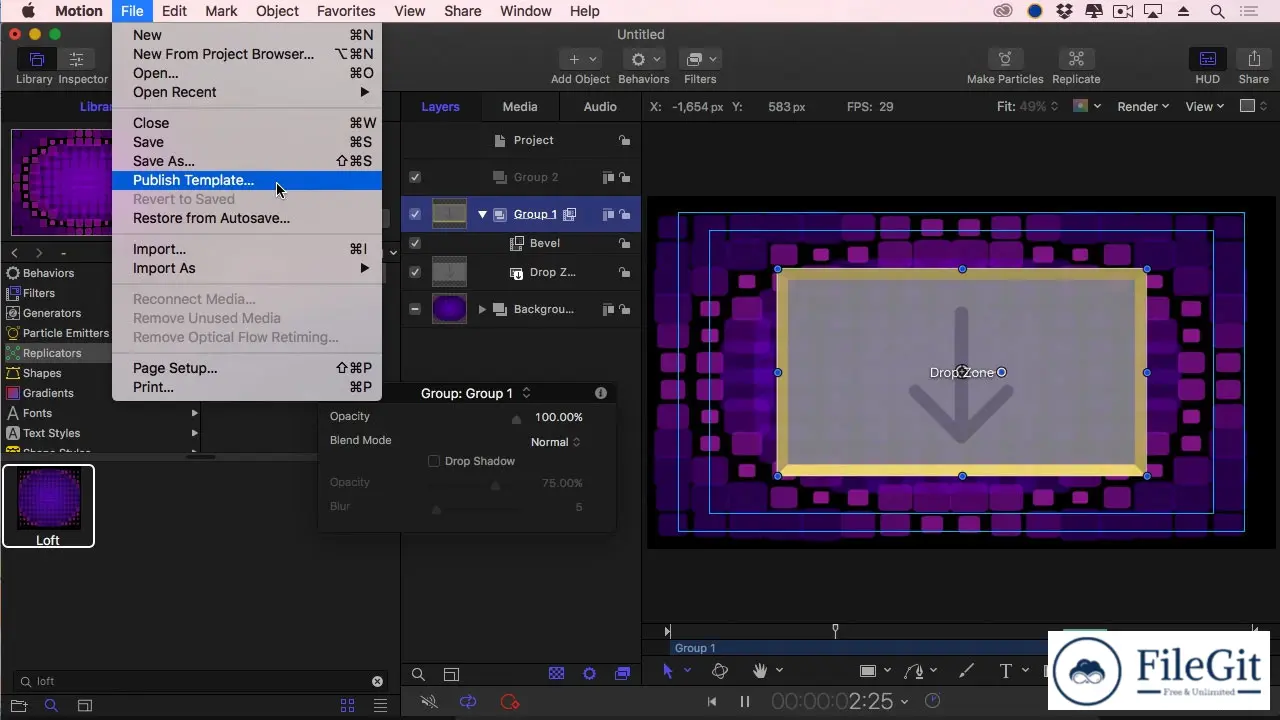This screenshot has width=1280, height=720.
Task: Toggle loop playback icon
Action: tap(468, 702)
